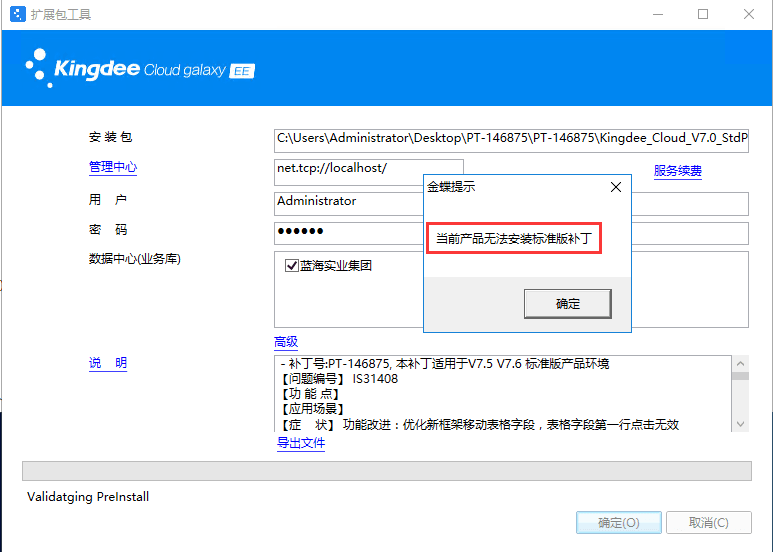Close the 扩展包工具 main window

click(749, 15)
